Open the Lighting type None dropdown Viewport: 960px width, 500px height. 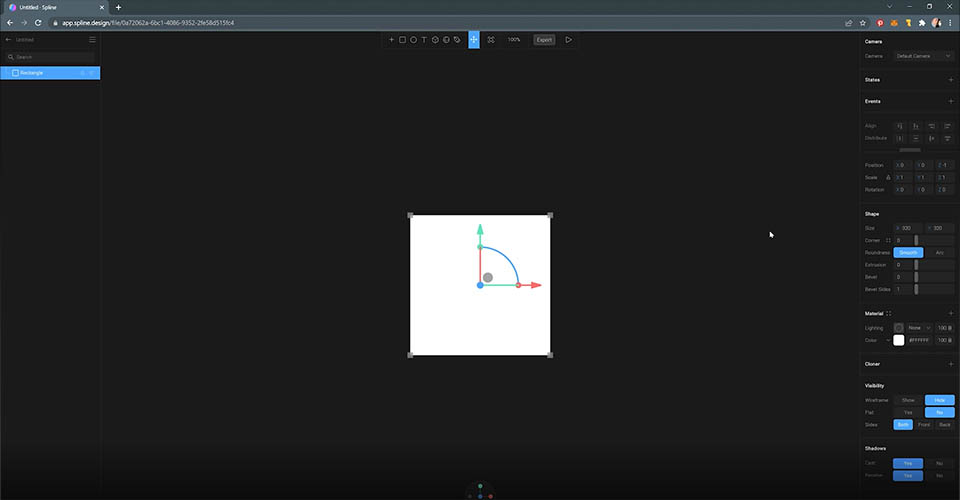coord(919,328)
